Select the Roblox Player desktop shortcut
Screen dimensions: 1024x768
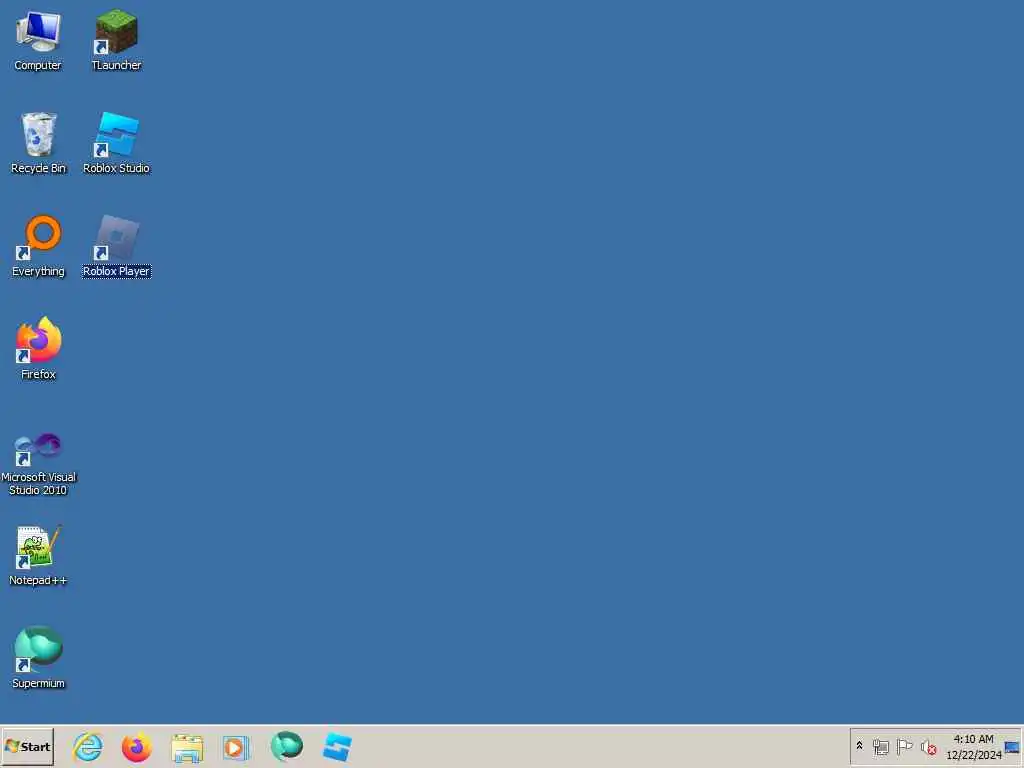pos(116,246)
